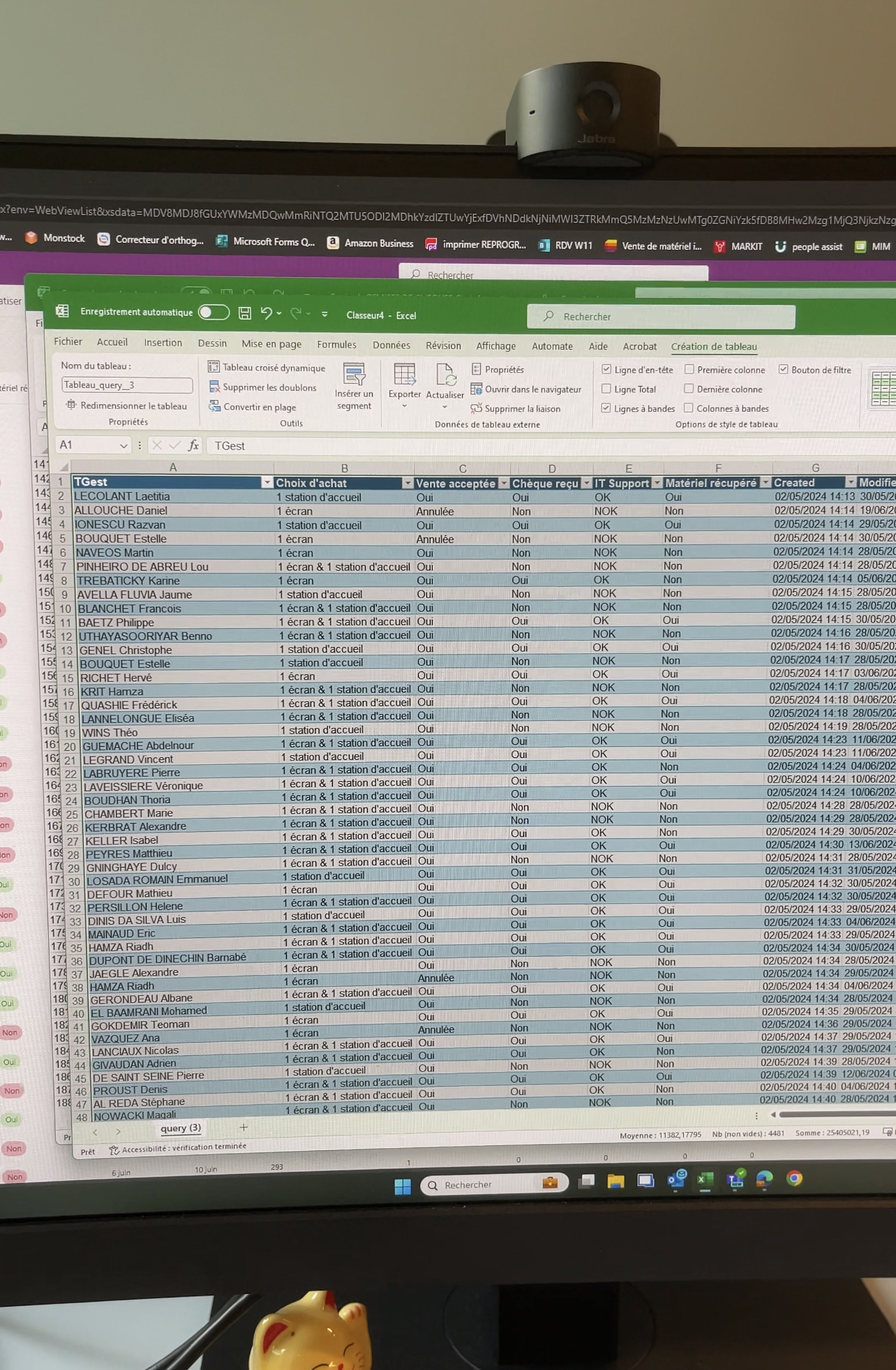Switch to the Données ribbon tab
Screen dimensions: 896x1370
(391, 345)
